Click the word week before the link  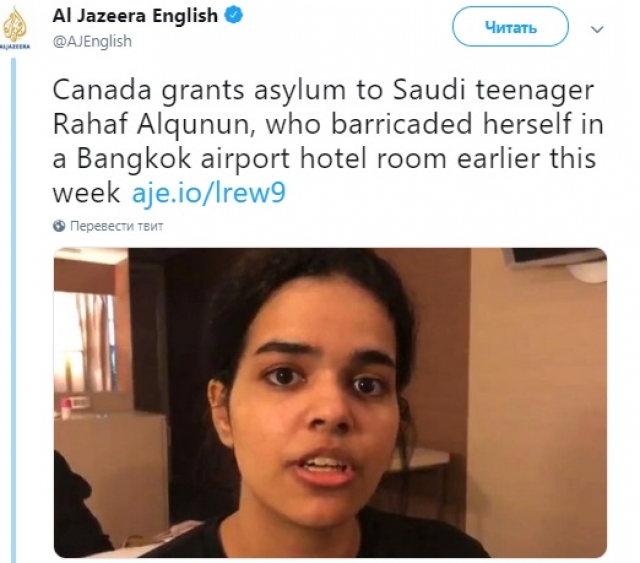86,193
